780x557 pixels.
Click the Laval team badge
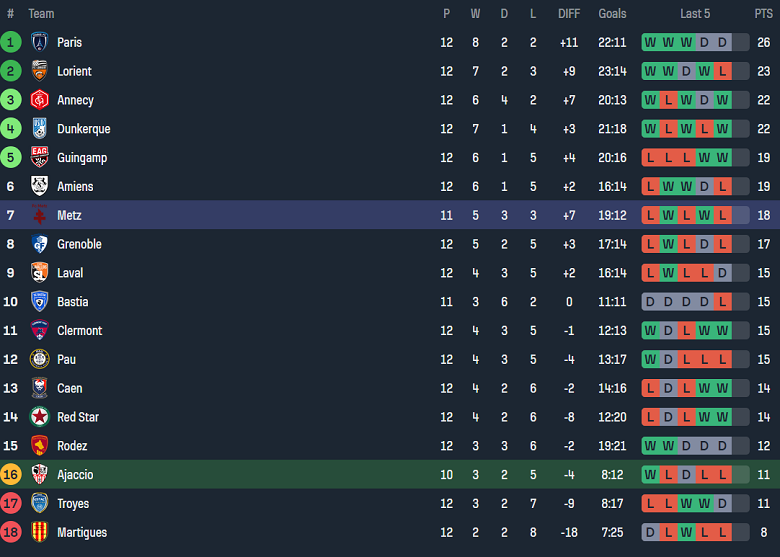[x=40, y=273]
